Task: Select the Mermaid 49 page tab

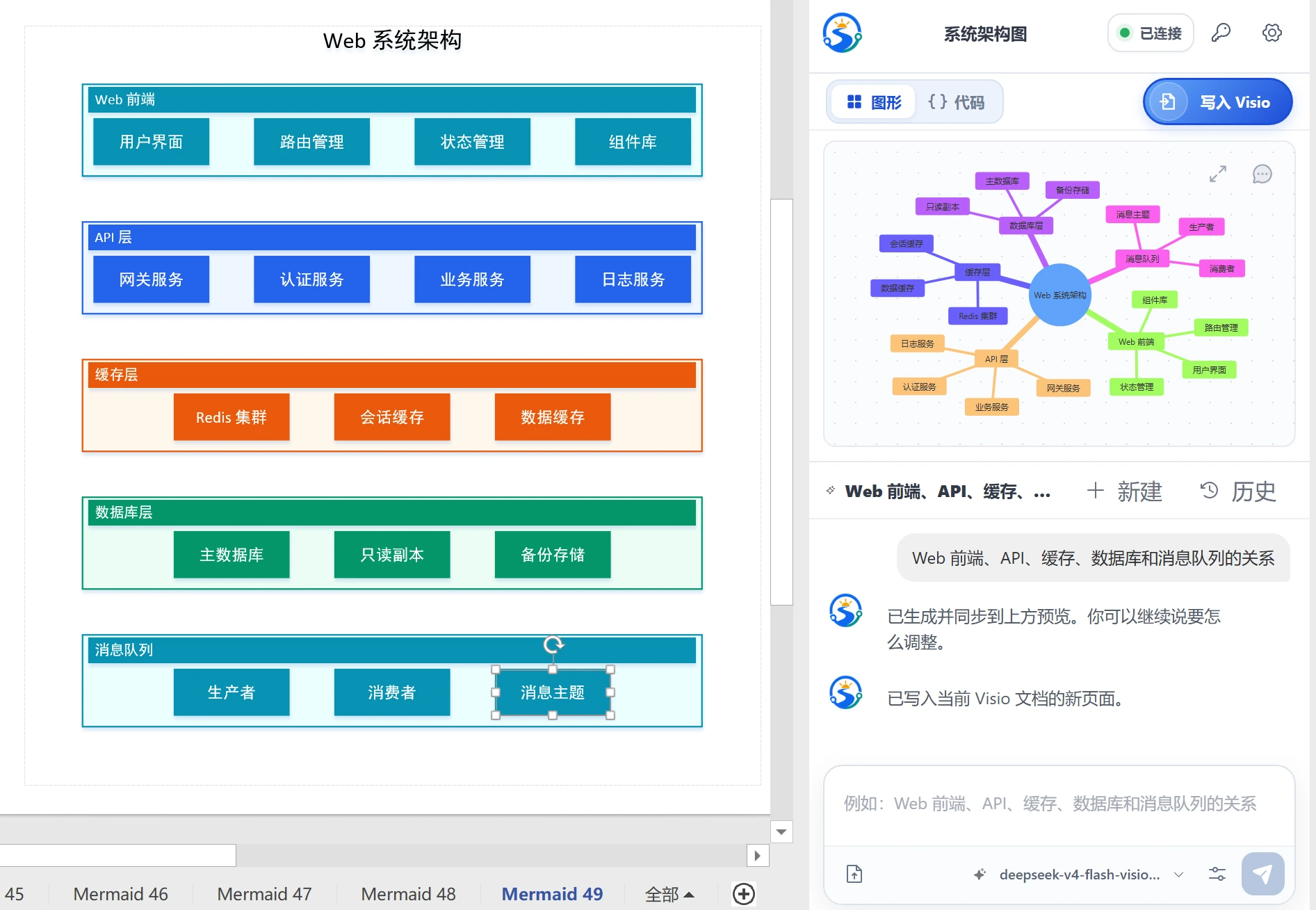Action: pyautogui.click(x=552, y=894)
